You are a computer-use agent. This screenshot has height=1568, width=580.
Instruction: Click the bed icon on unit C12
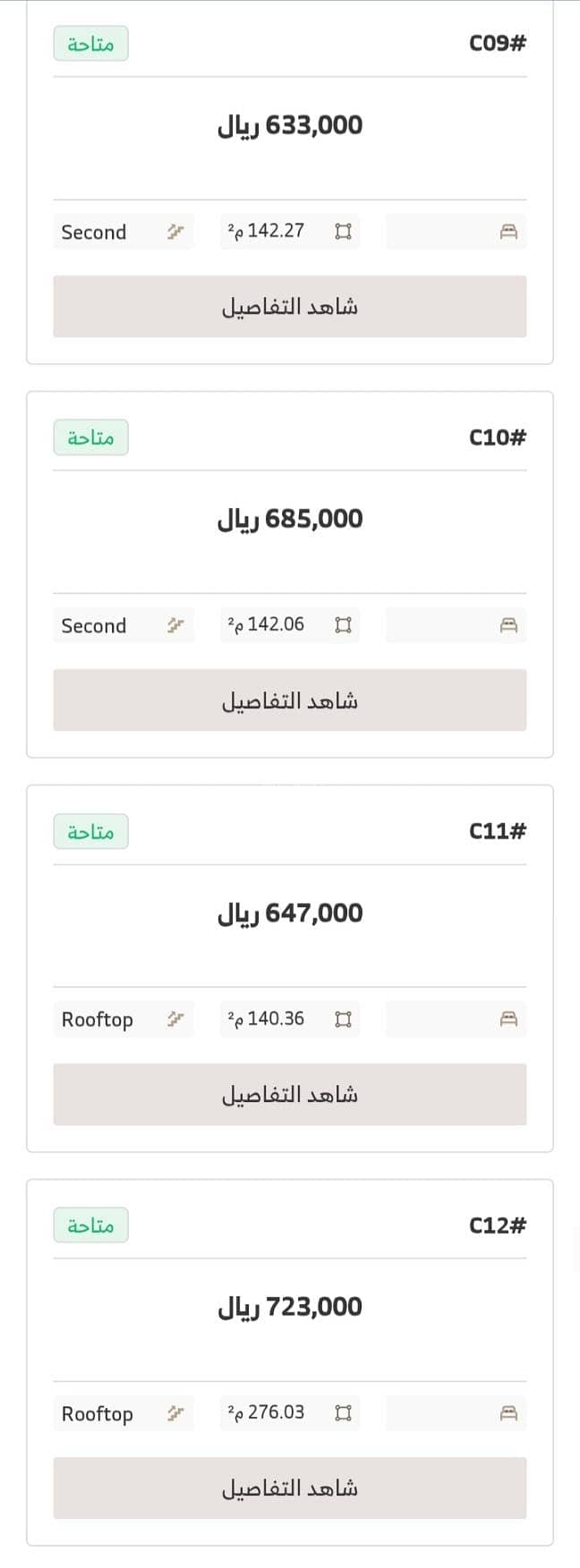click(508, 1413)
